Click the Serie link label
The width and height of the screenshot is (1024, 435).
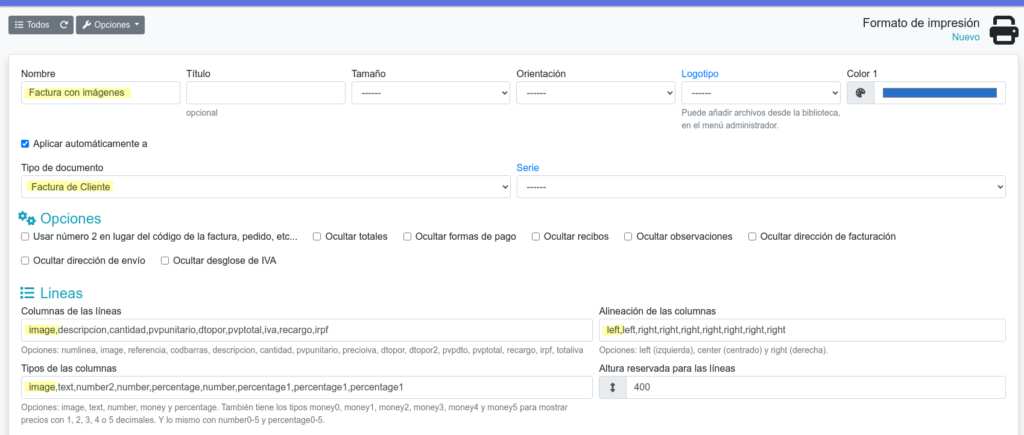point(529,167)
